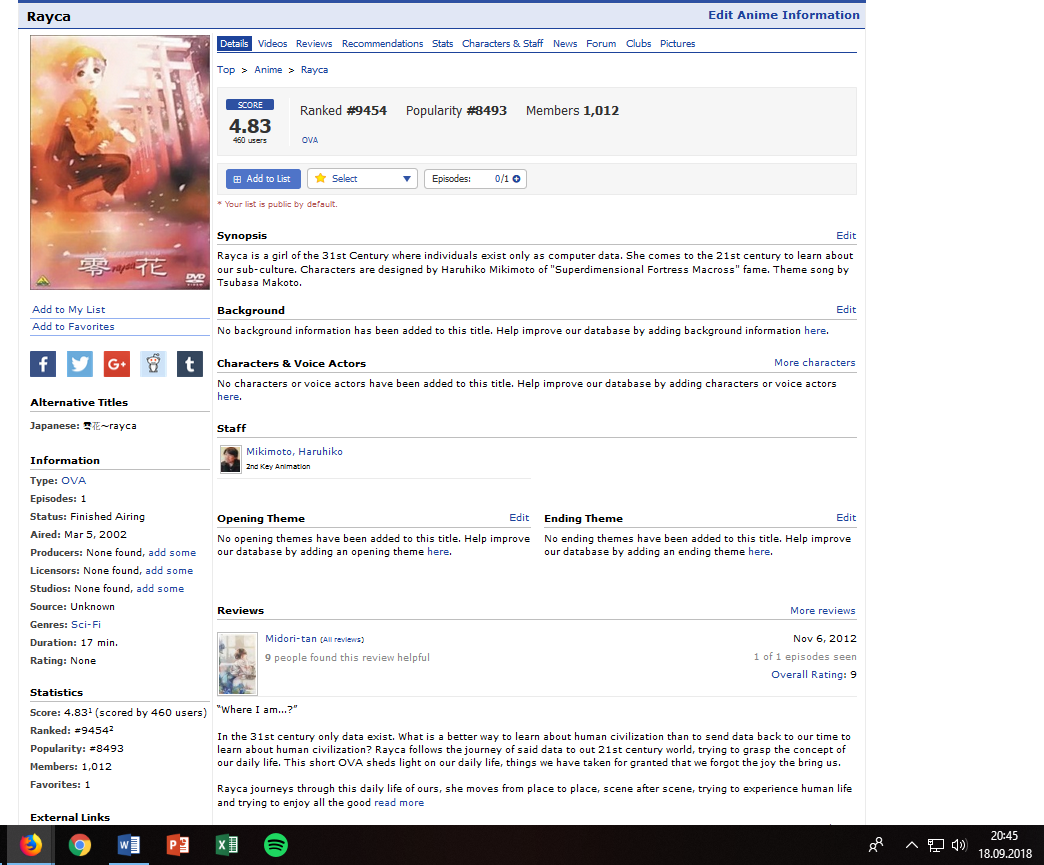Click Top breadcrumb link
Image resolution: width=1044 pixels, height=865 pixels.
click(x=226, y=69)
